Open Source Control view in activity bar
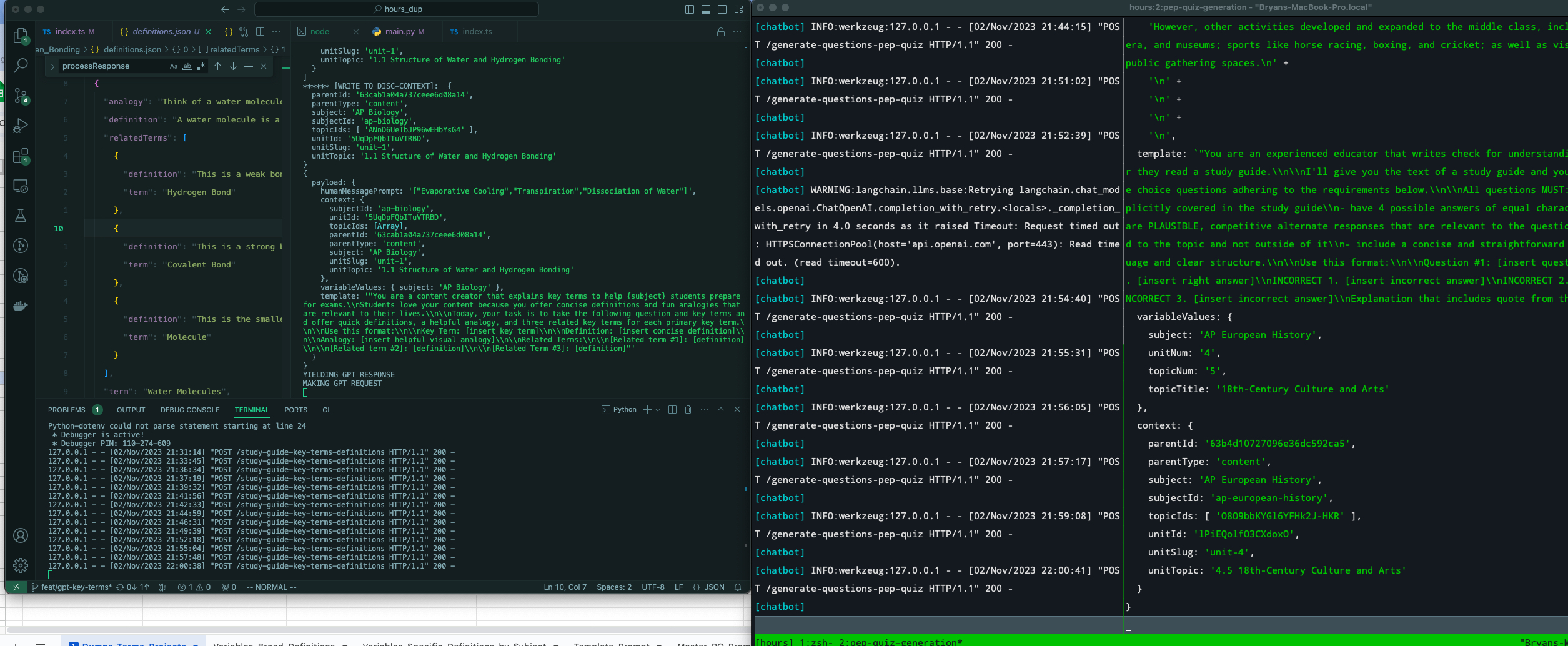Viewport: 1568px width, 646px height. pyautogui.click(x=21, y=96)
